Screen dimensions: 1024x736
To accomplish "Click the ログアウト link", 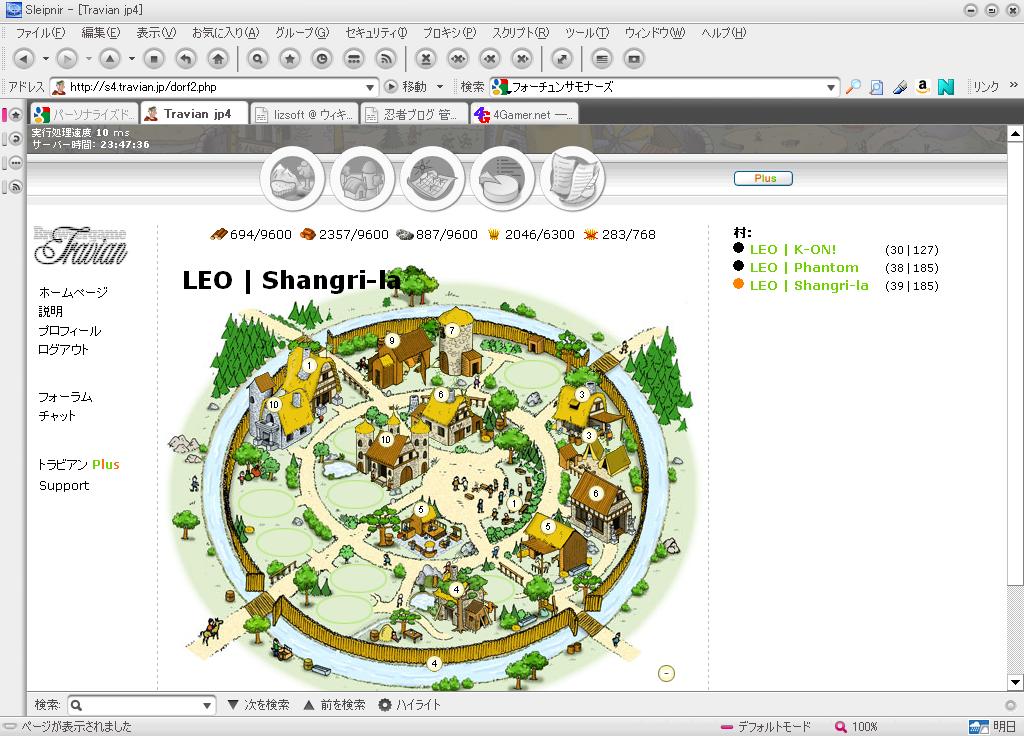I will click(x=63, y=349).
